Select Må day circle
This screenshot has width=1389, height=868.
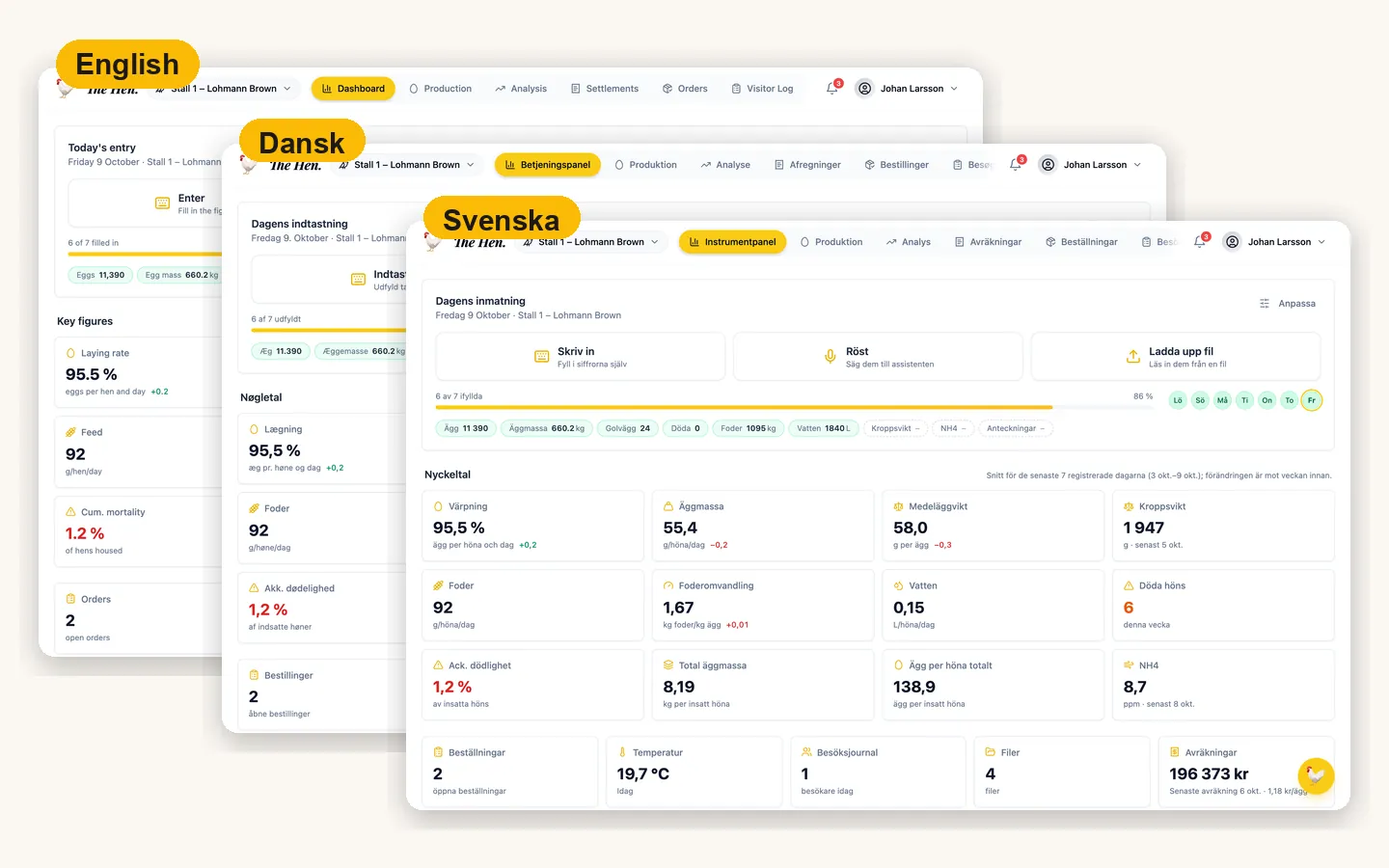pyautogui.click(x=1222, y=400)
